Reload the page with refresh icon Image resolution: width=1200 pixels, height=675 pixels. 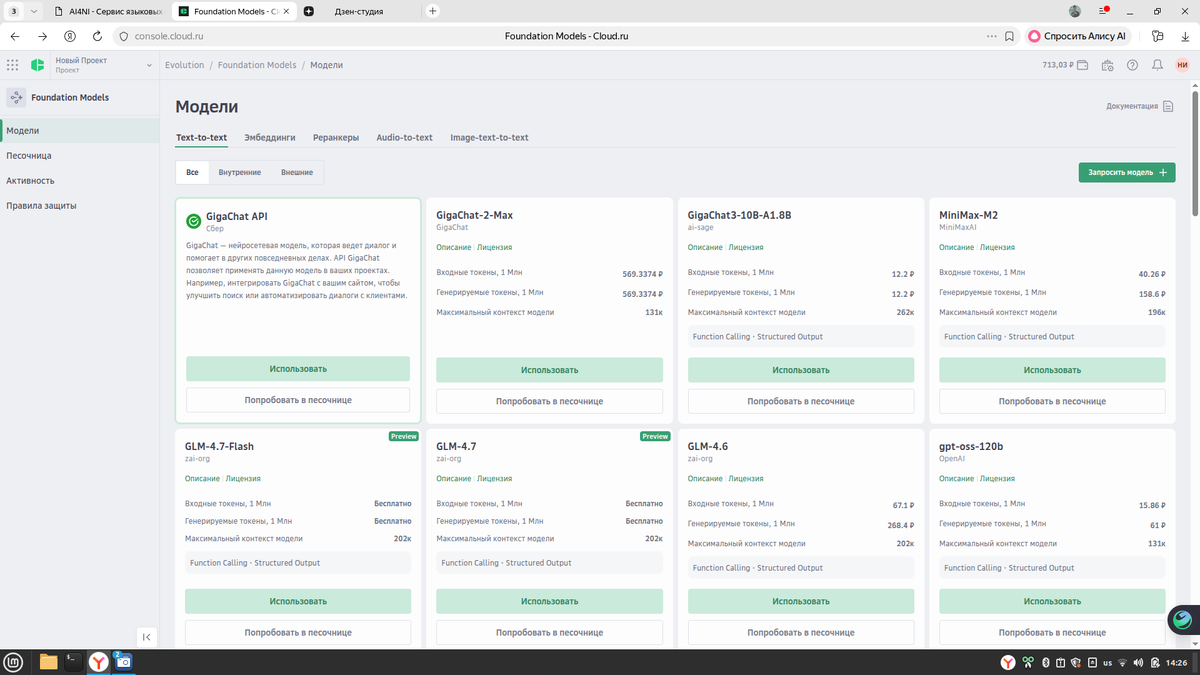tap(97, 36)
